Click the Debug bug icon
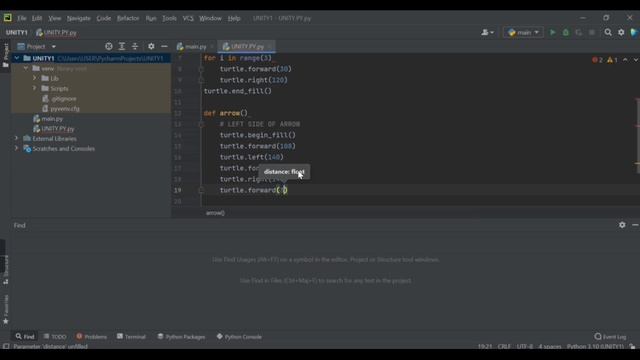This screenshot has width=640, height=360. point(566,32)
